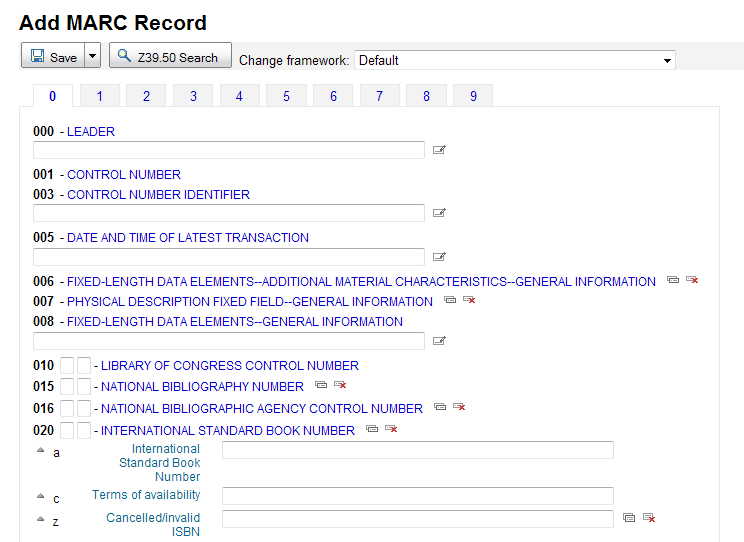Click the International Standard Book Number input
The width and height of the screenshot is (744, 542).
[x=417, y=450]
